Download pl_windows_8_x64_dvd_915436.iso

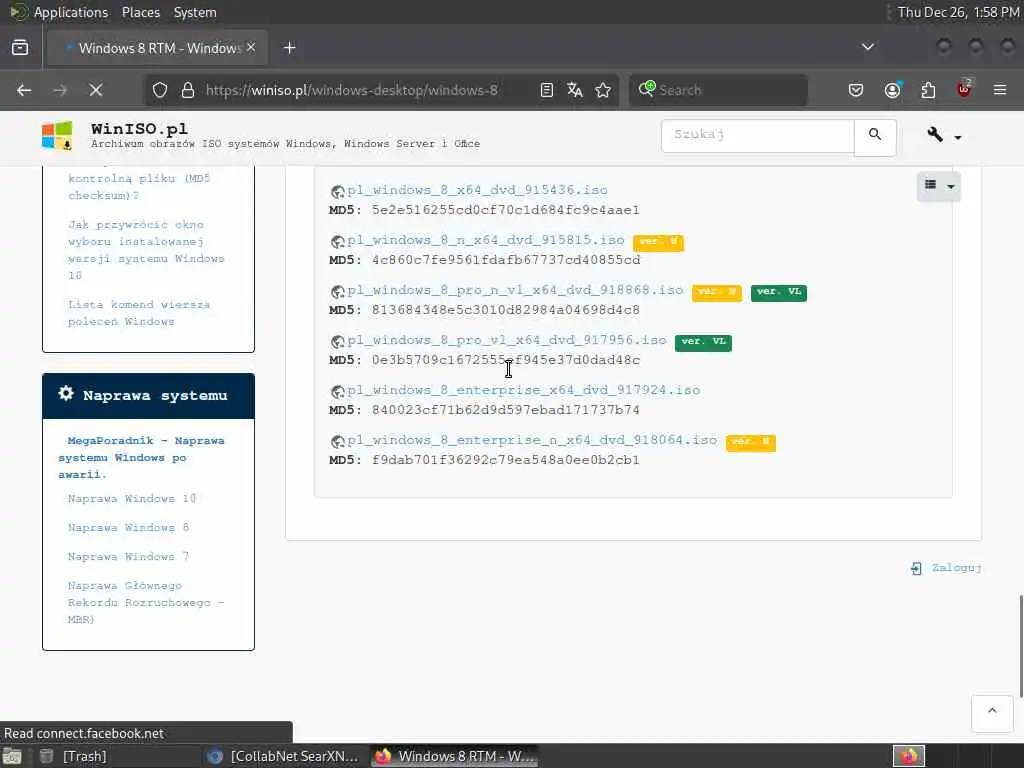[477, 190]
